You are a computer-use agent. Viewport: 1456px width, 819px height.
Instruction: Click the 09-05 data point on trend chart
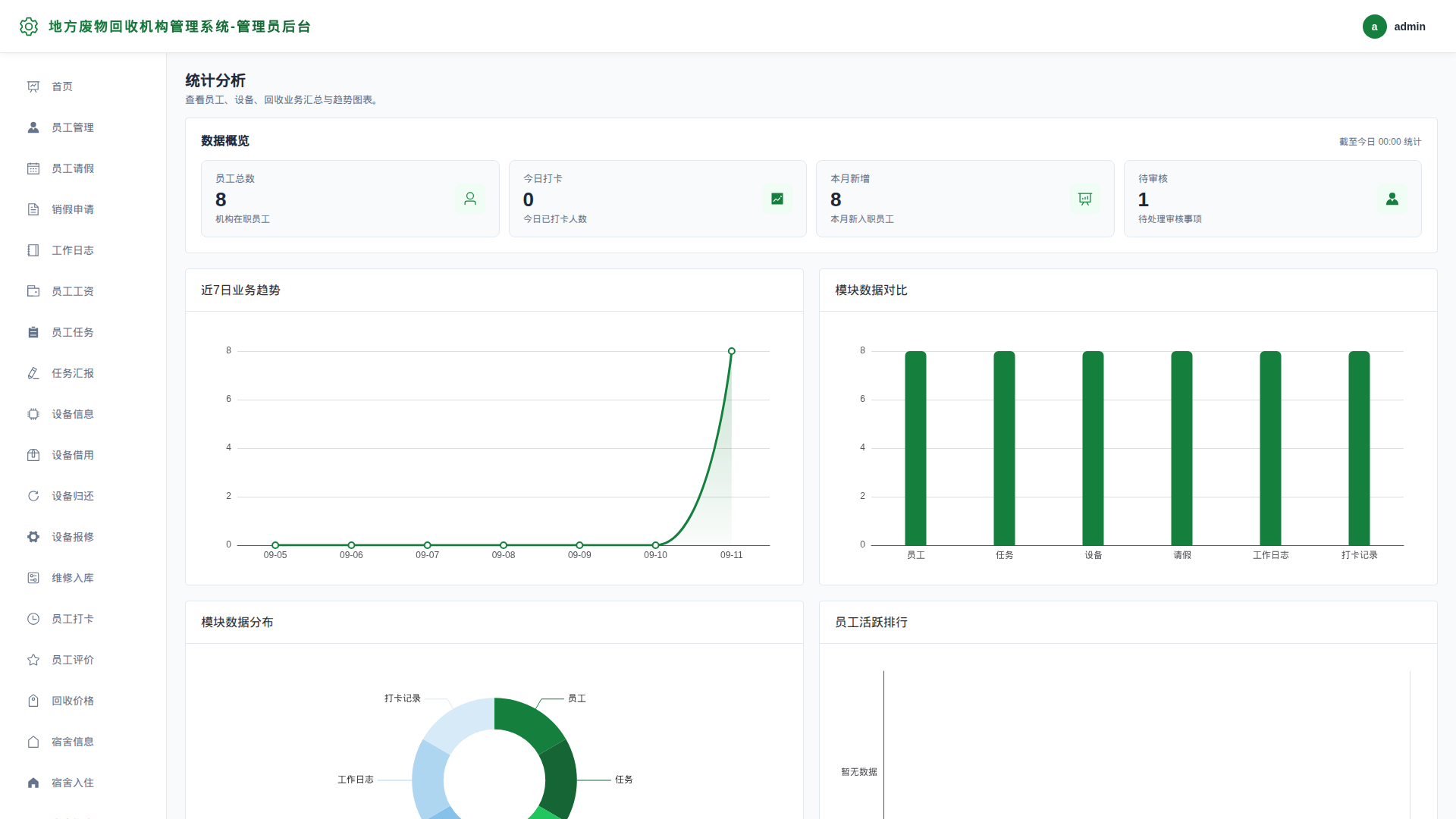275,545
